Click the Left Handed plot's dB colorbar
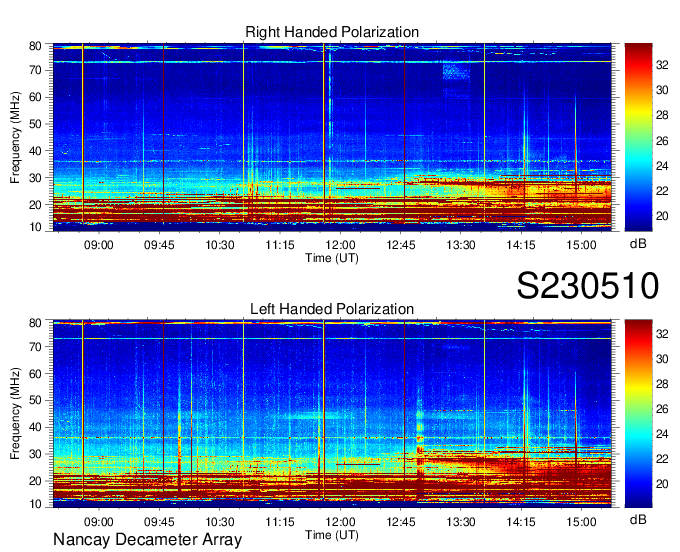Image resolution: width=680 pixels, height=552 pixels. tap(638, 414)
